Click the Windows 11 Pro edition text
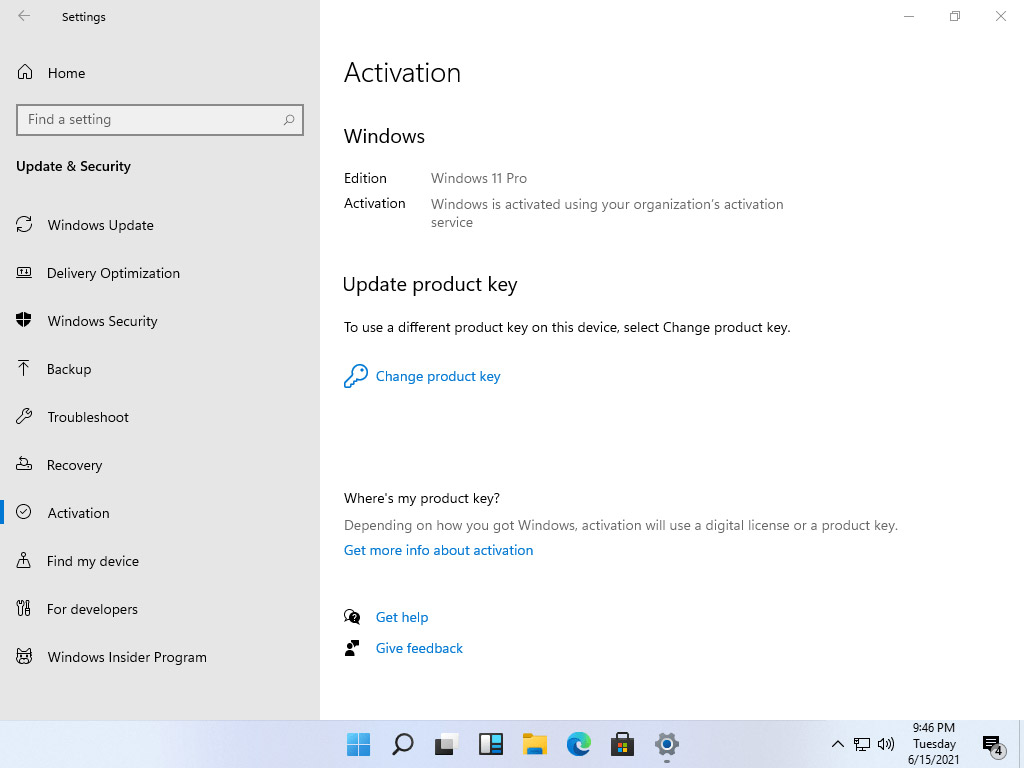The image size is (1024, 768). pyautogui.click(x=479, y=178)
